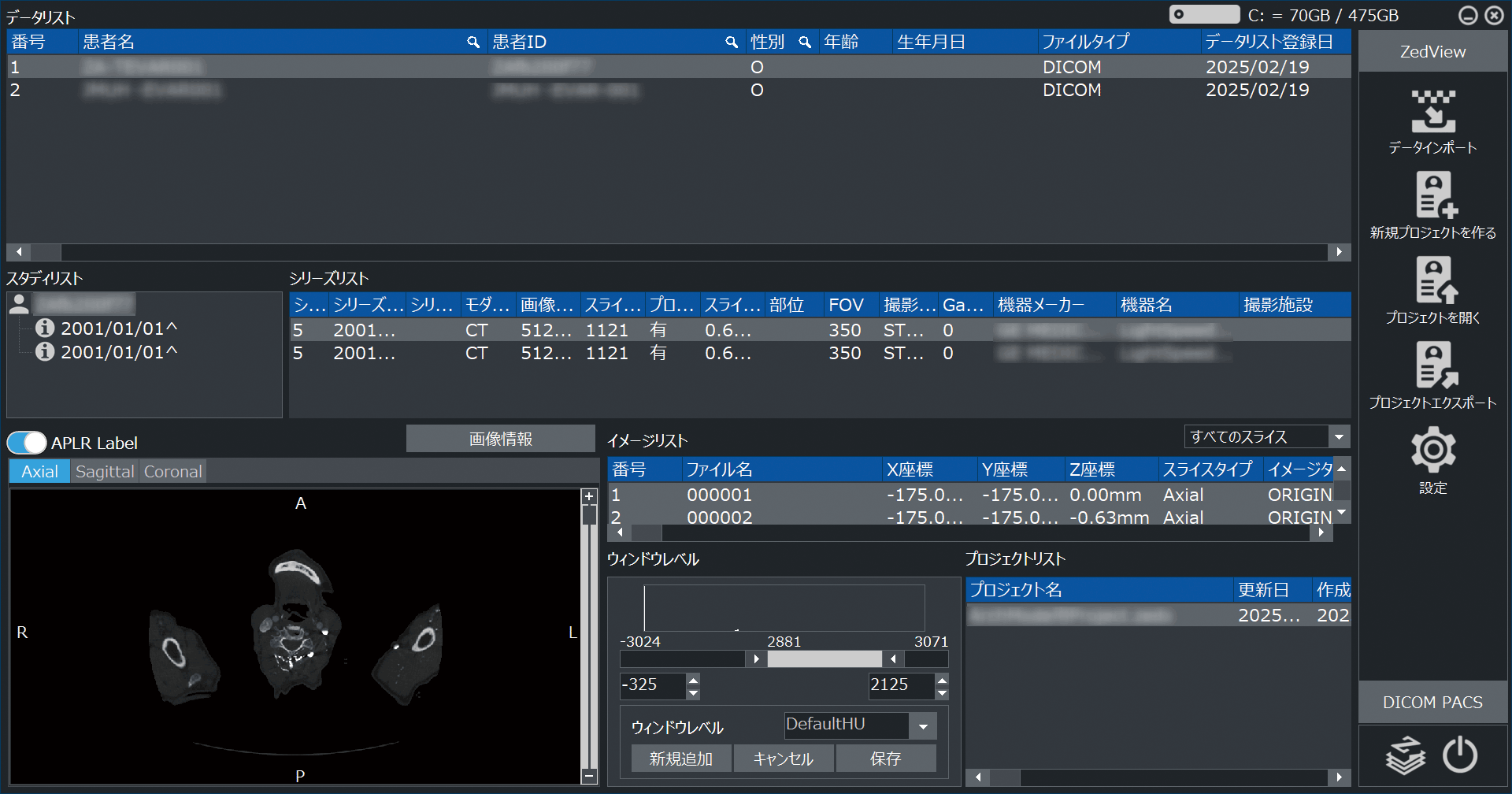The image size is (1512, 794).
Task: Click the image information button
Action: point(500,439)
